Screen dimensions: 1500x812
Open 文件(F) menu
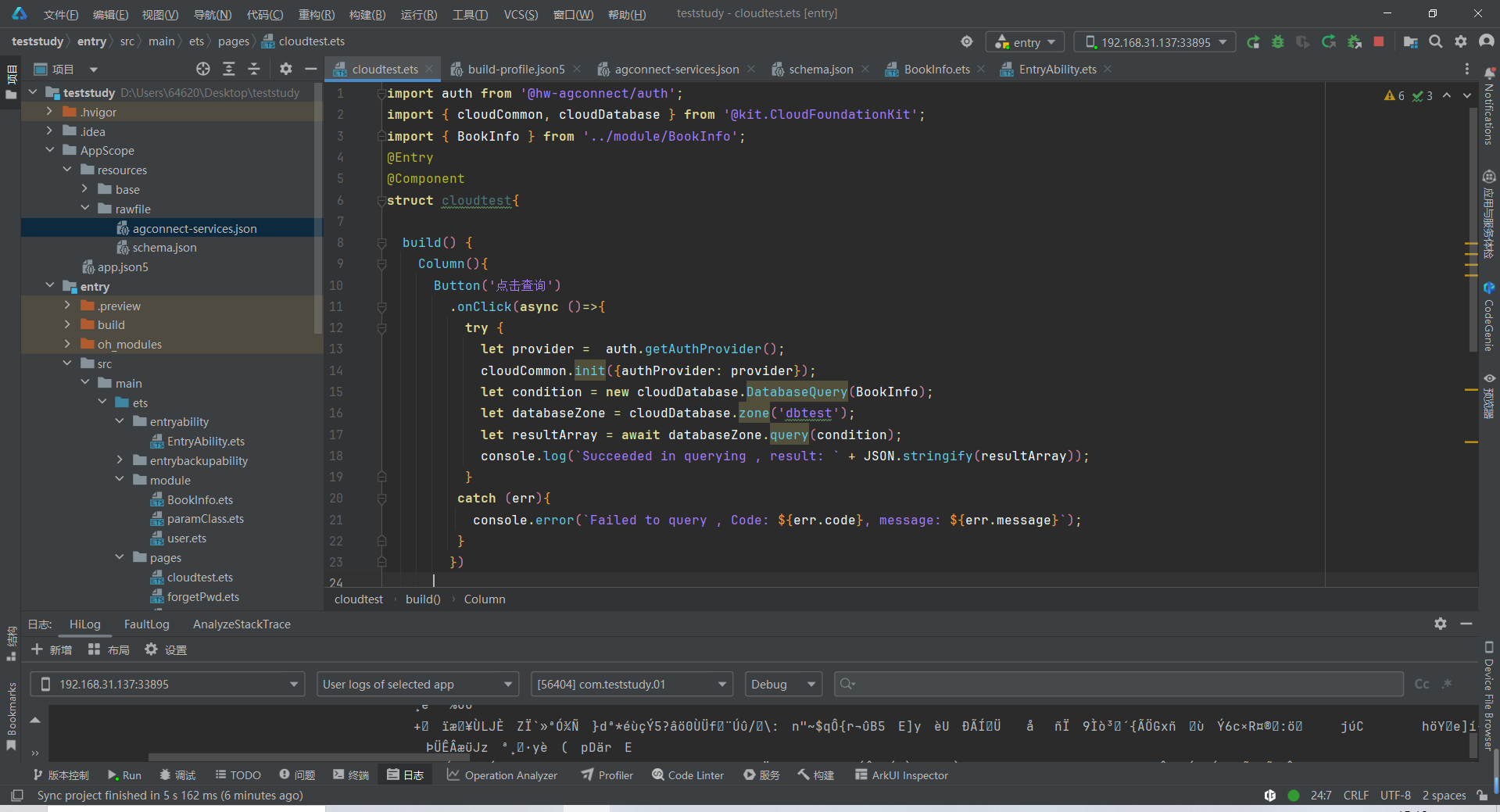60,14
